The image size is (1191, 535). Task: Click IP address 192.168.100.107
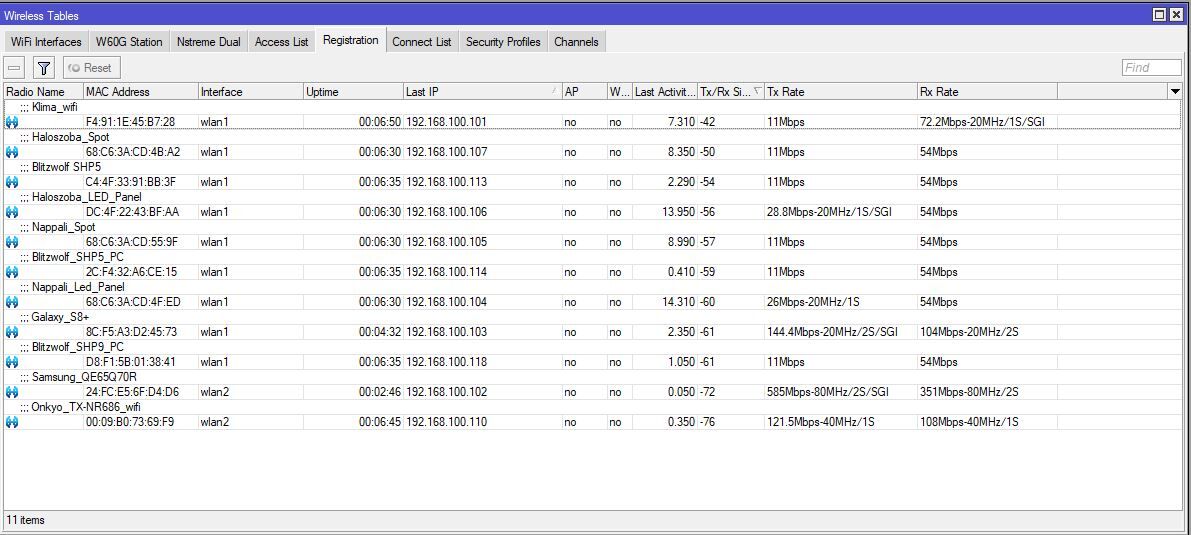tap(447, 152)
